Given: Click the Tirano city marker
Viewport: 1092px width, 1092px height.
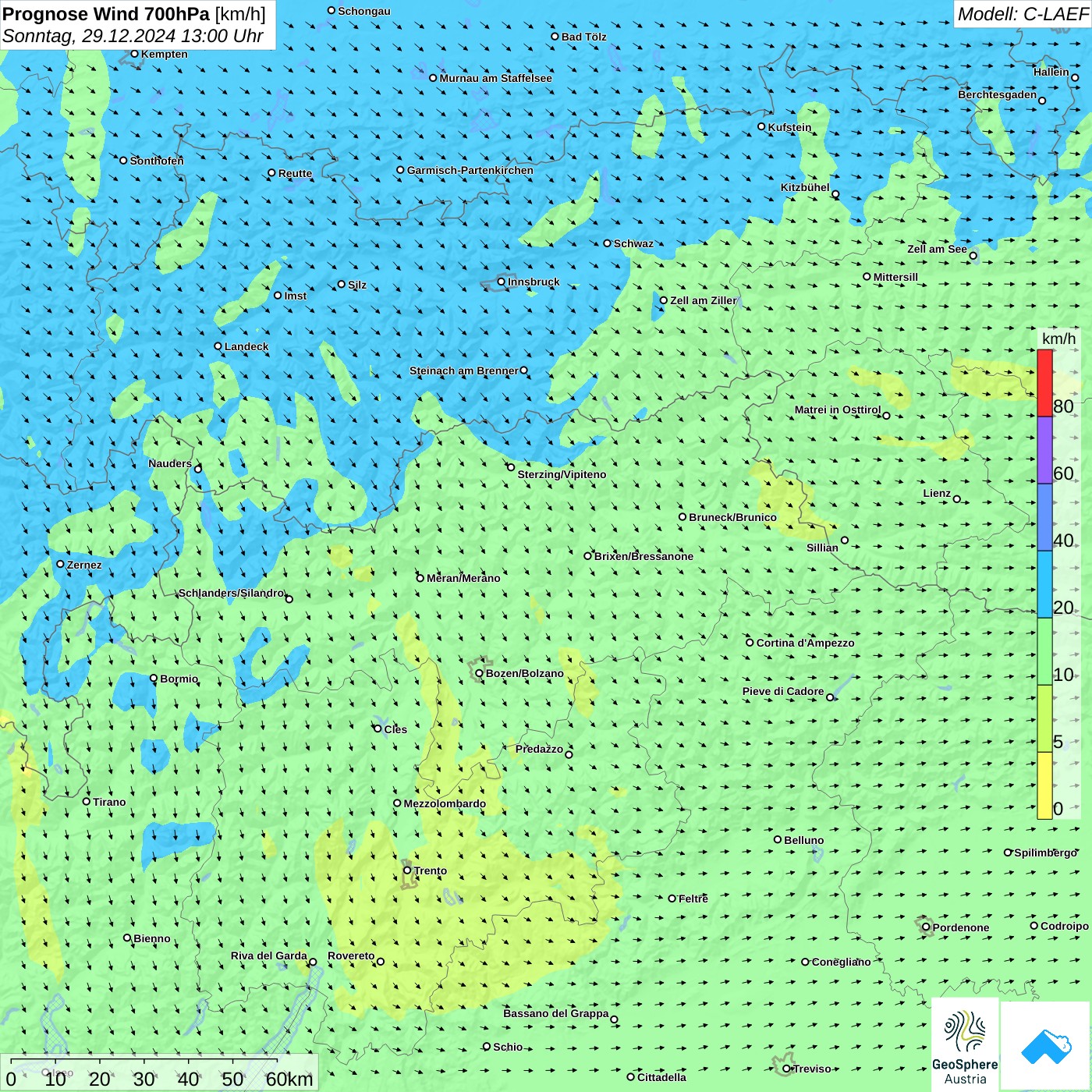Looking at the screenshot, I should click(x=87, y=801).
